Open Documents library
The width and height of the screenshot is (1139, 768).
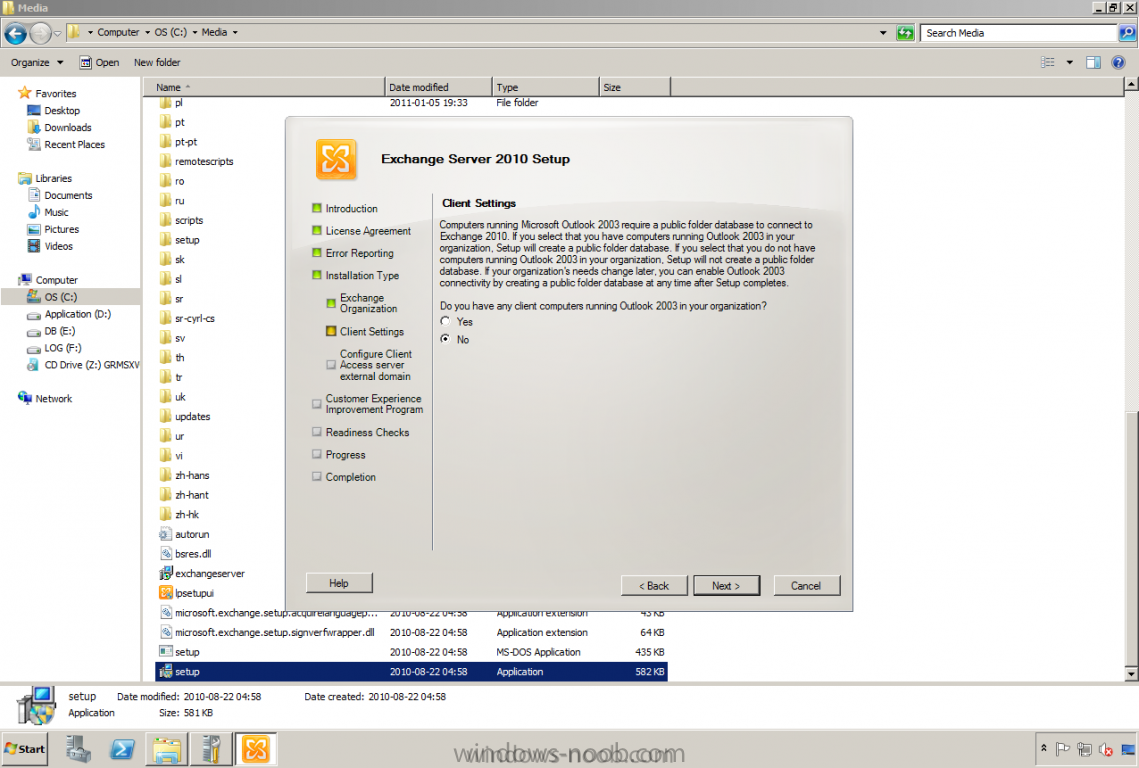(x=68, y=195)
